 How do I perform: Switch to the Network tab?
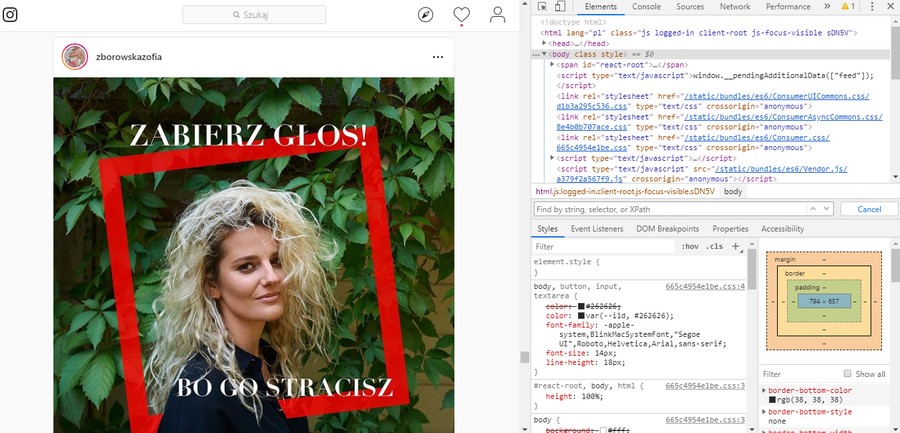tap(735, 7)
